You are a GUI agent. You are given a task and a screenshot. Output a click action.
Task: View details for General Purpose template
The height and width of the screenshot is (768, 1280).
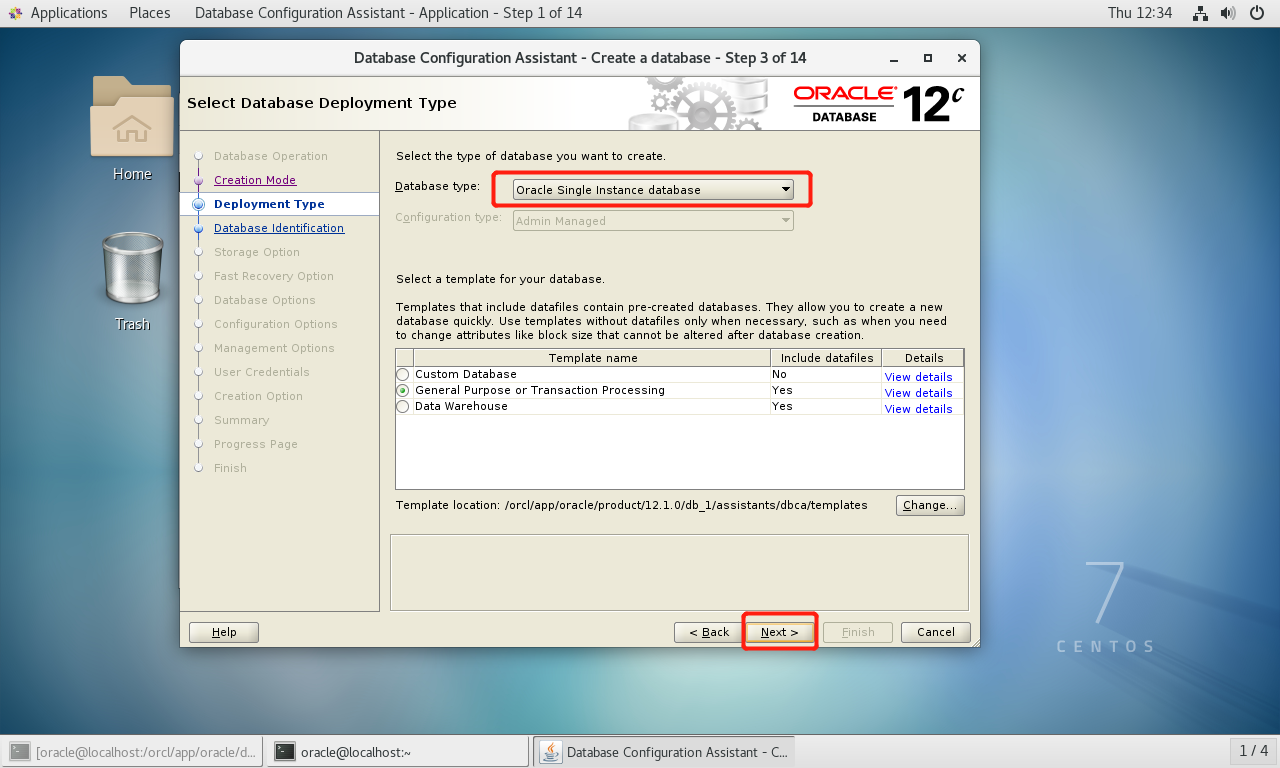tap(918, 393)
